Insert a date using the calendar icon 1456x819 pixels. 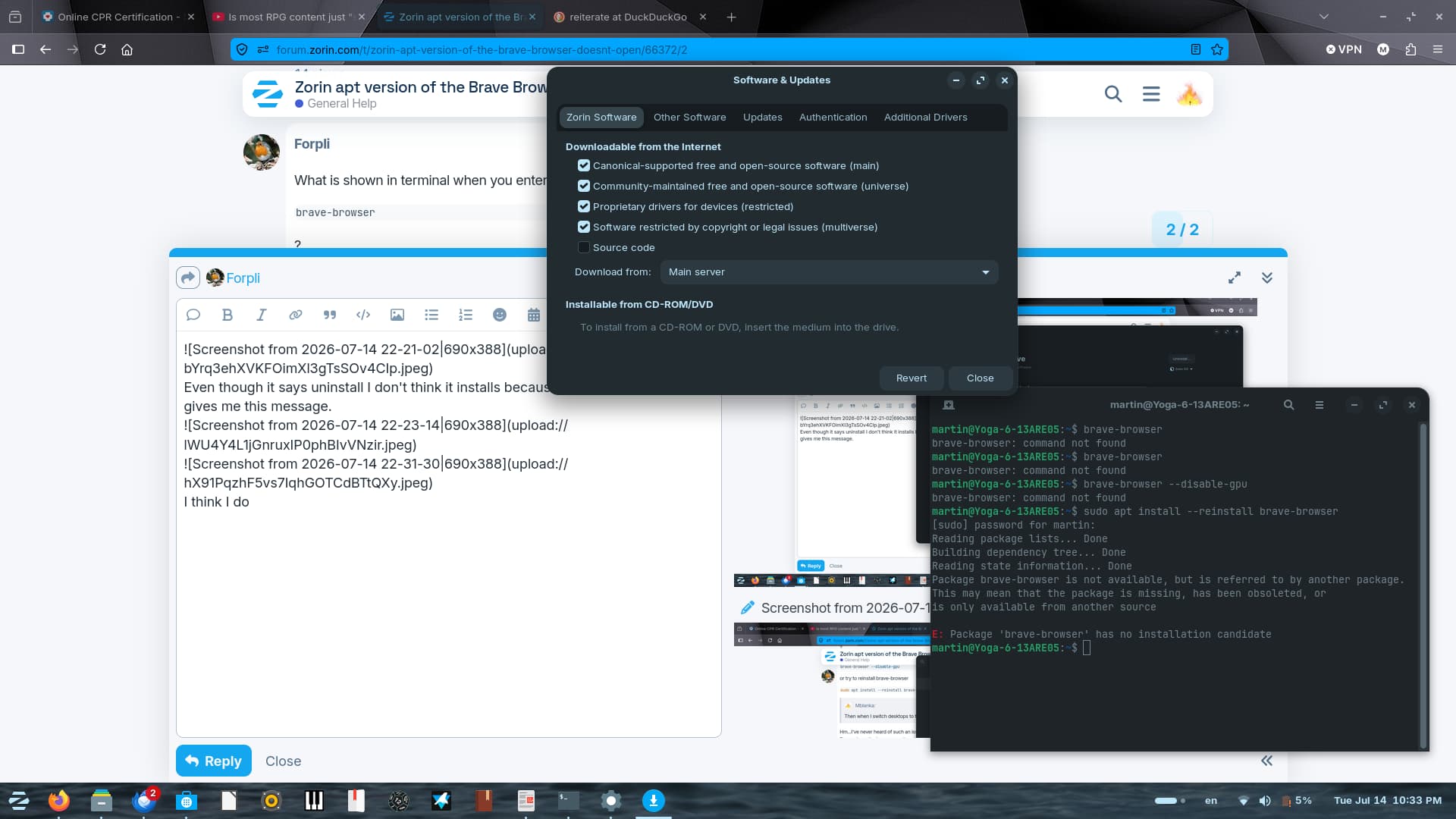click(x=534, y=315)
